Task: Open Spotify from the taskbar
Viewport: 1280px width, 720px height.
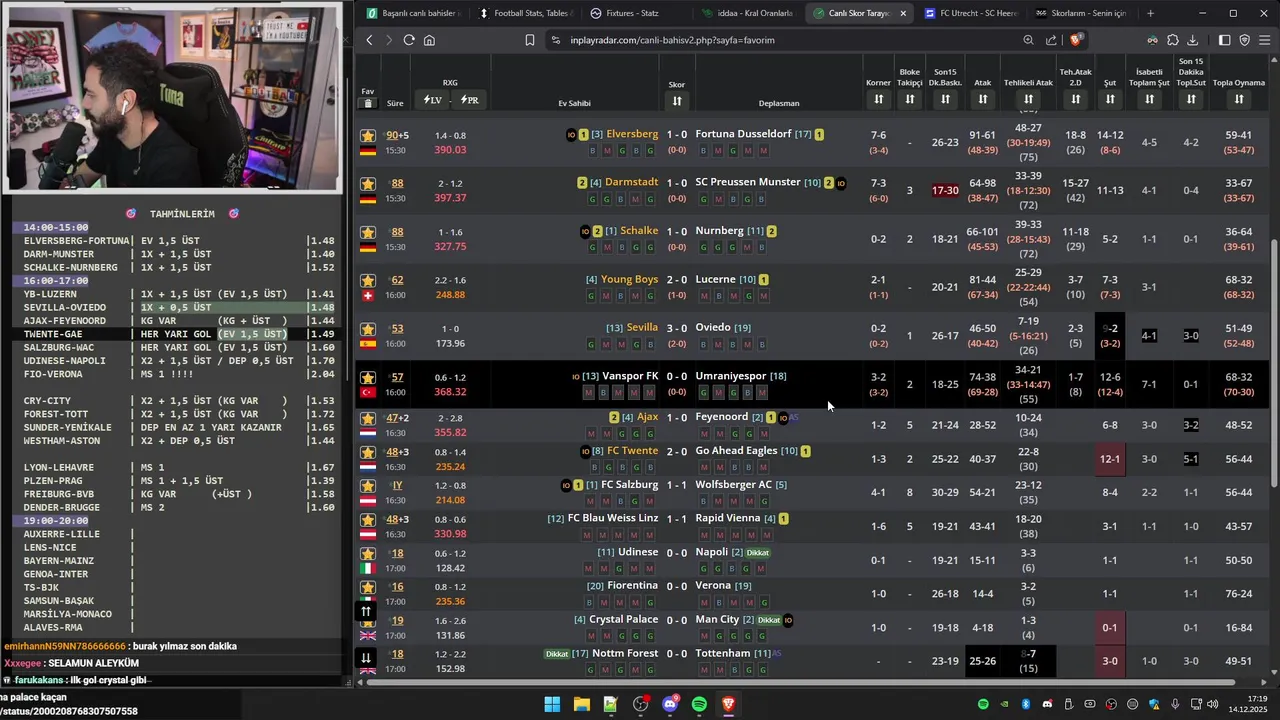Action: [x=699, y=704]
